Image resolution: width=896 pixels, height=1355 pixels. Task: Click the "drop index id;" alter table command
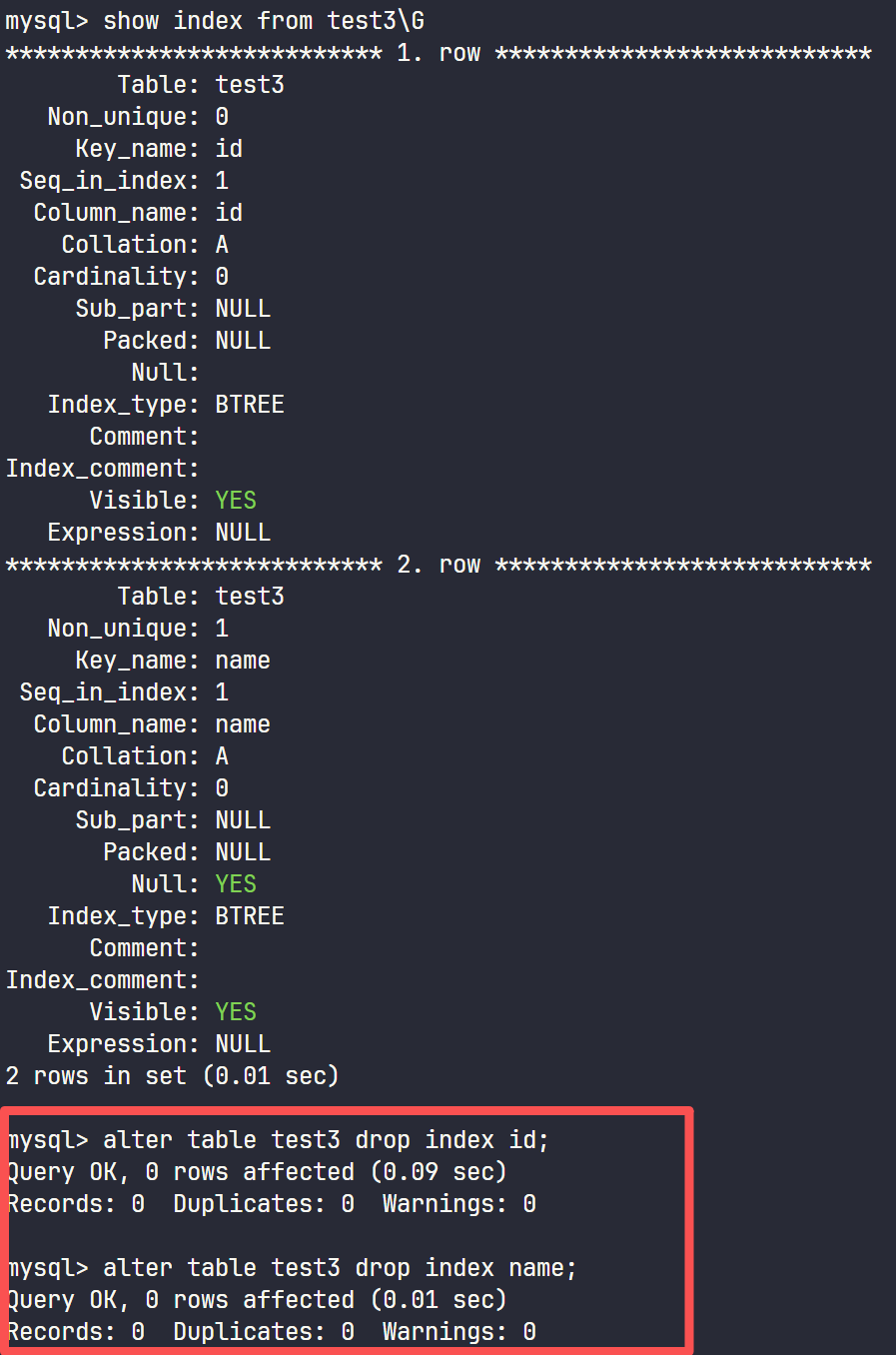[326, 1140]
